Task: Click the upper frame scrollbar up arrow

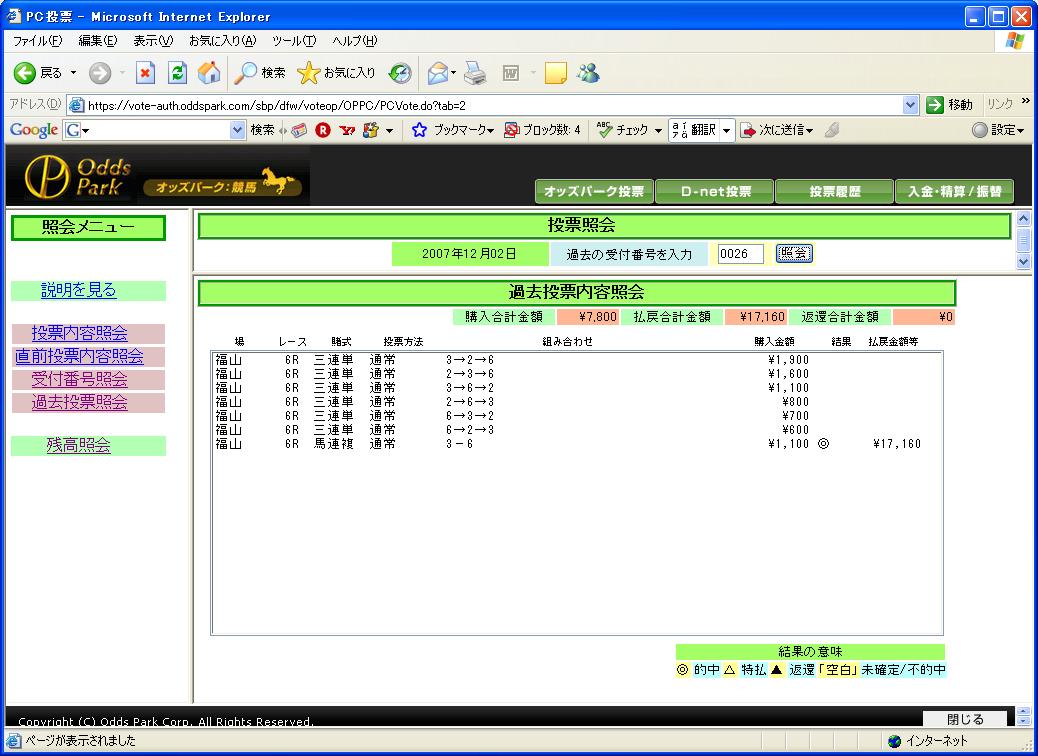Action: (1023, 218)
